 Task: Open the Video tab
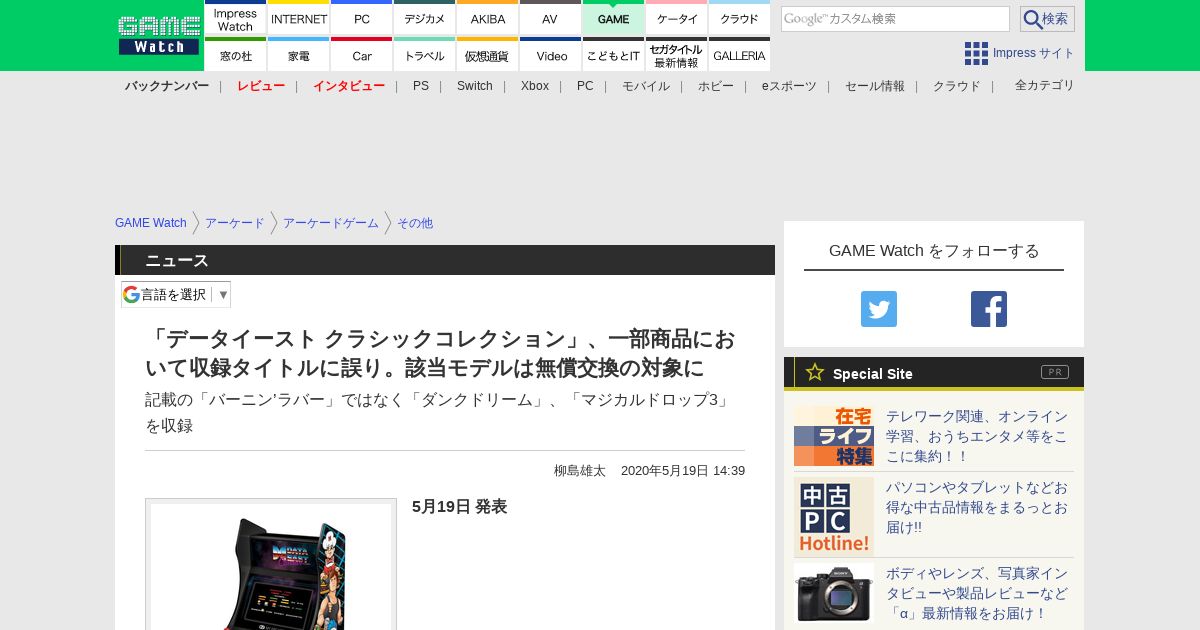pos(550,55)
